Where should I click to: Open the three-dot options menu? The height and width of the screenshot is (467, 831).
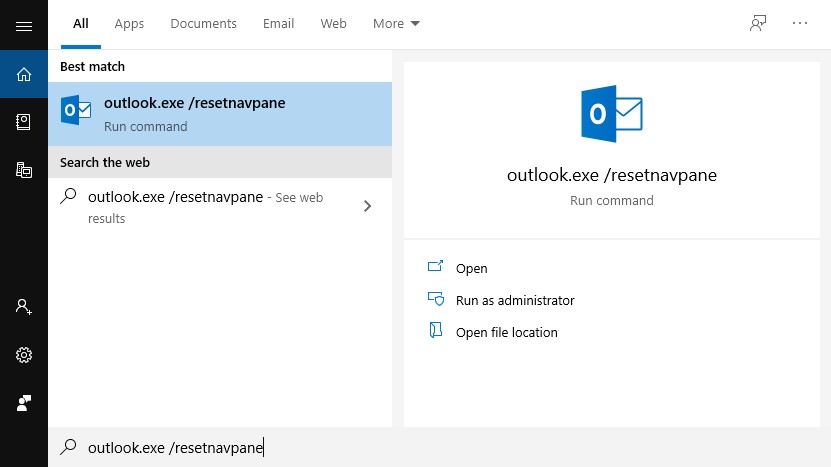tap(800, 24)
